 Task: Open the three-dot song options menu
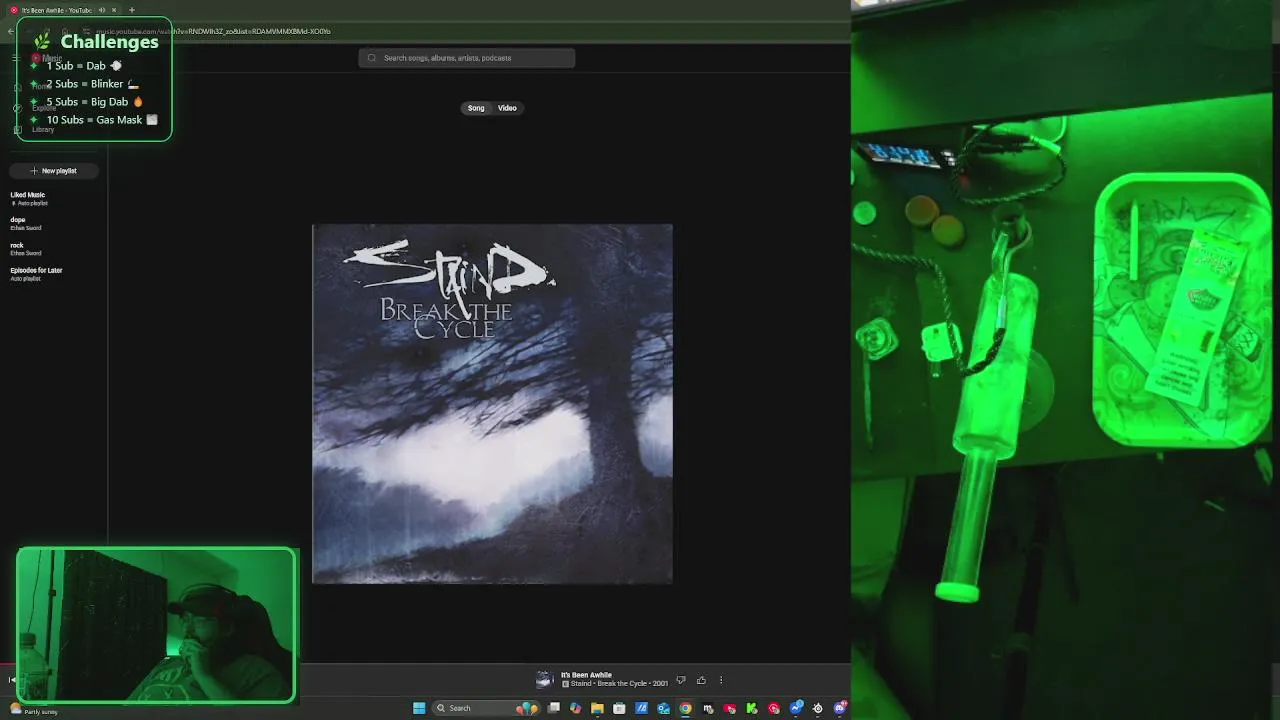721,680
